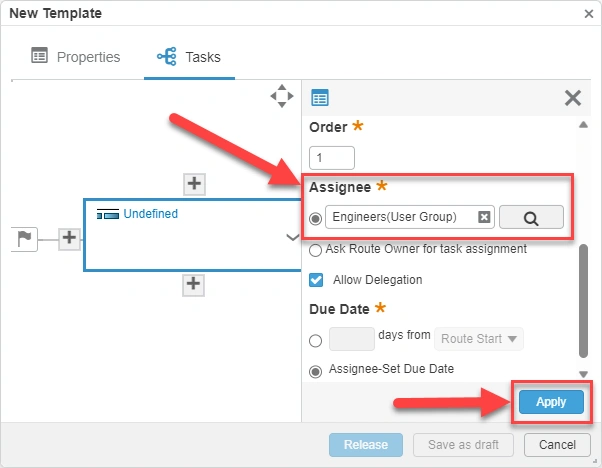Select the Engineers assignee radio button

[316, 218]
